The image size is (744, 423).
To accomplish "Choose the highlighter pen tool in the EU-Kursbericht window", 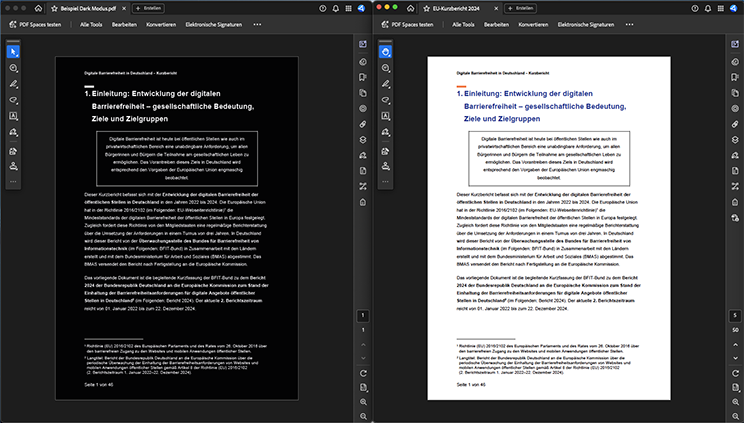I will coord(385,84).
